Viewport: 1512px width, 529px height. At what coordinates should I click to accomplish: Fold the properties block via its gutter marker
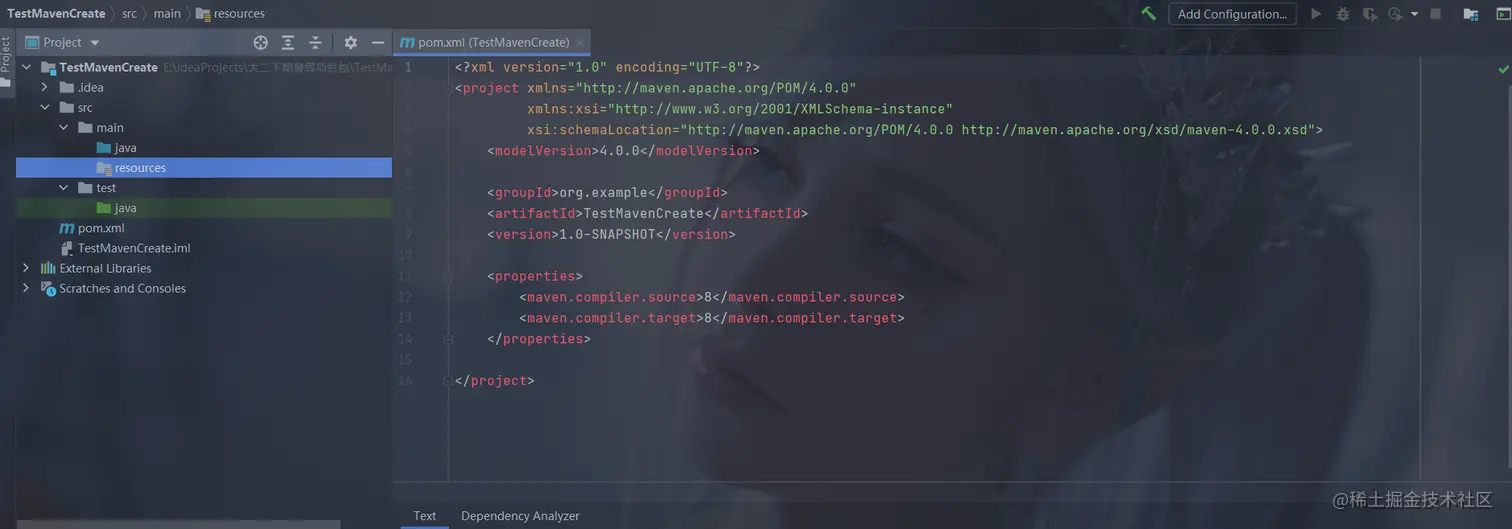(x=448, y=276)
